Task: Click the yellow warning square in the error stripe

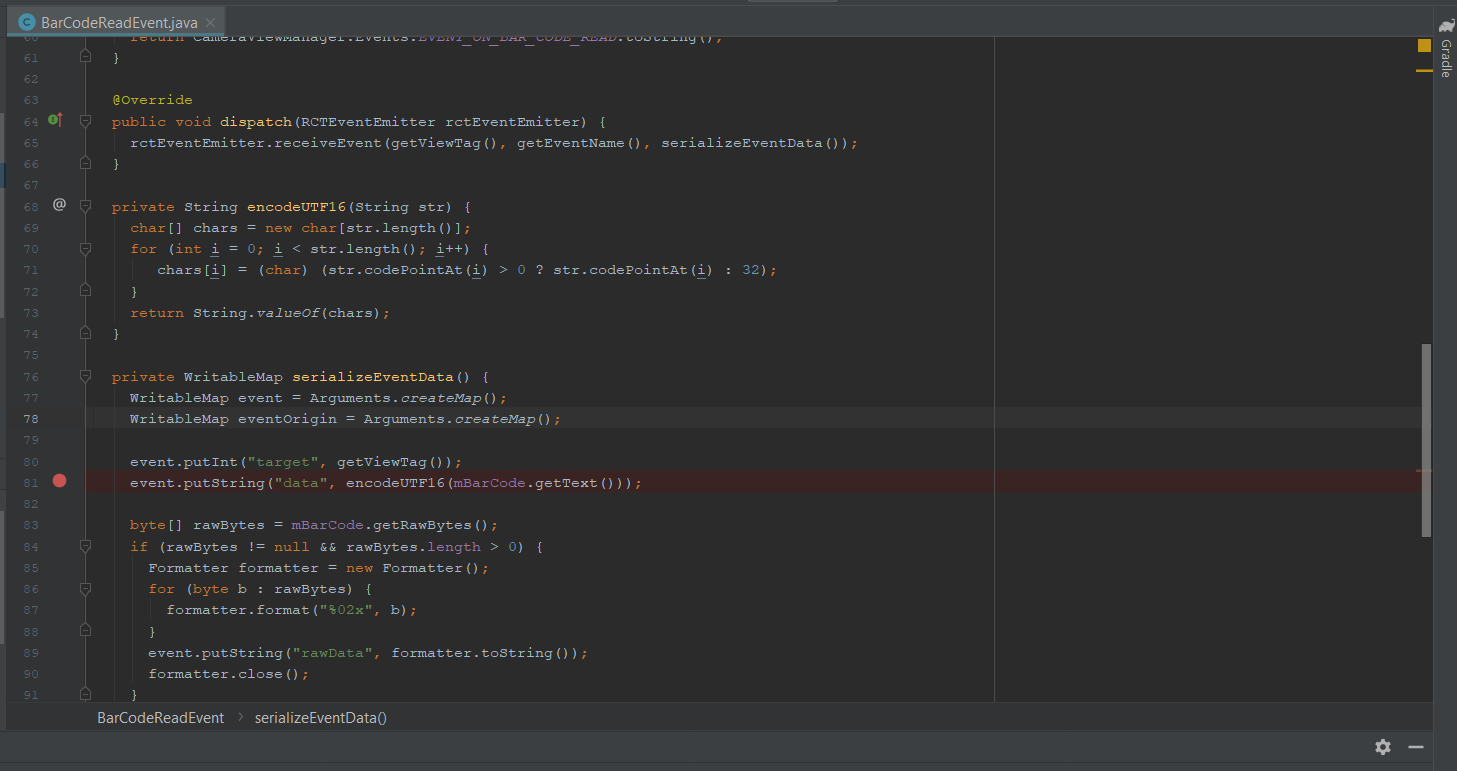Action: [x=1424, y=46]
